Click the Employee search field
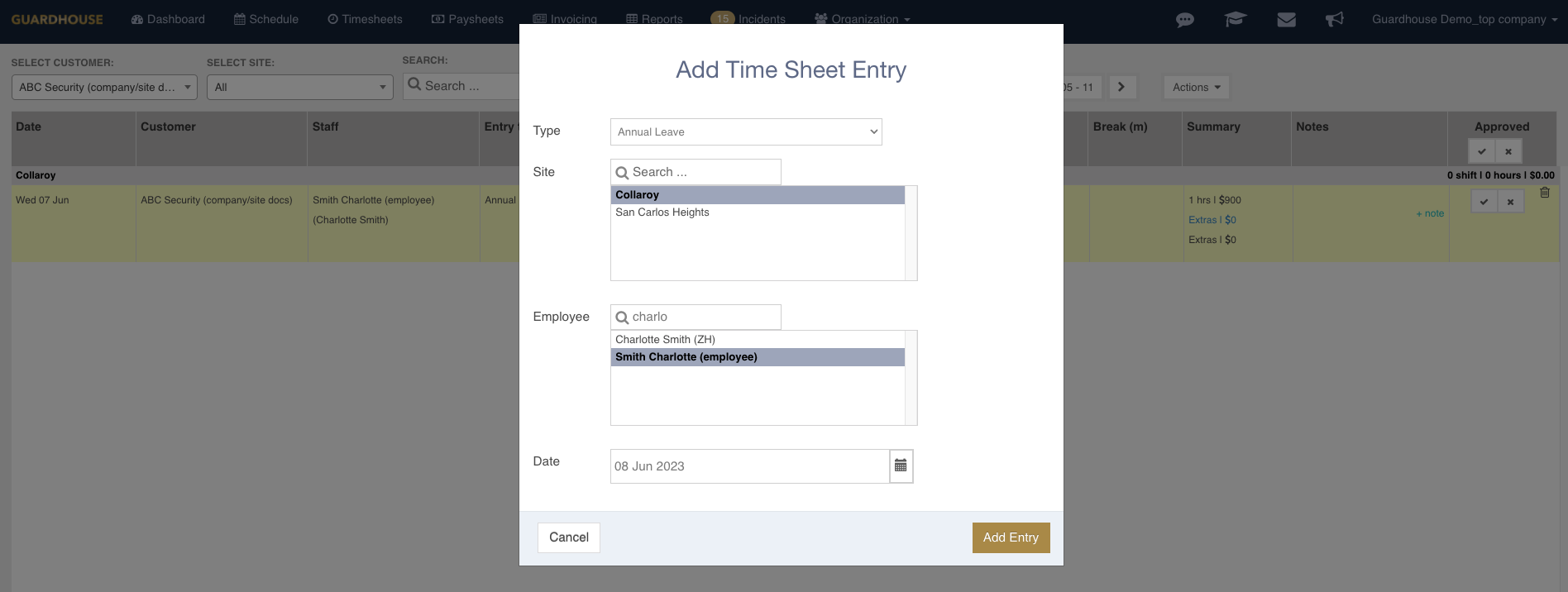Image resolution: width=1568 pixels, height=592 pixels. click(x=696, y=317)
